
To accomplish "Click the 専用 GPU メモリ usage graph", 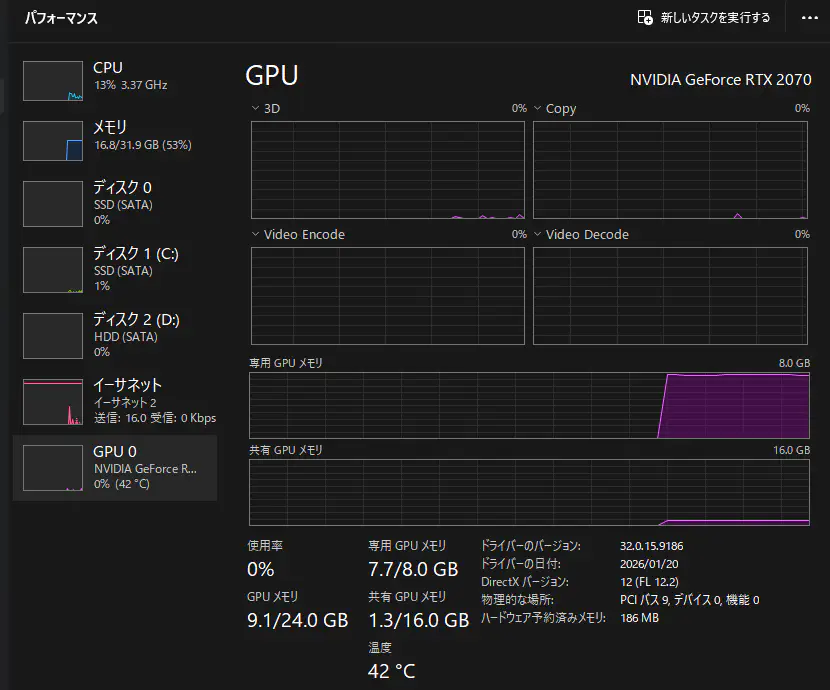I will pyautogui.click(x=529, y=405).
